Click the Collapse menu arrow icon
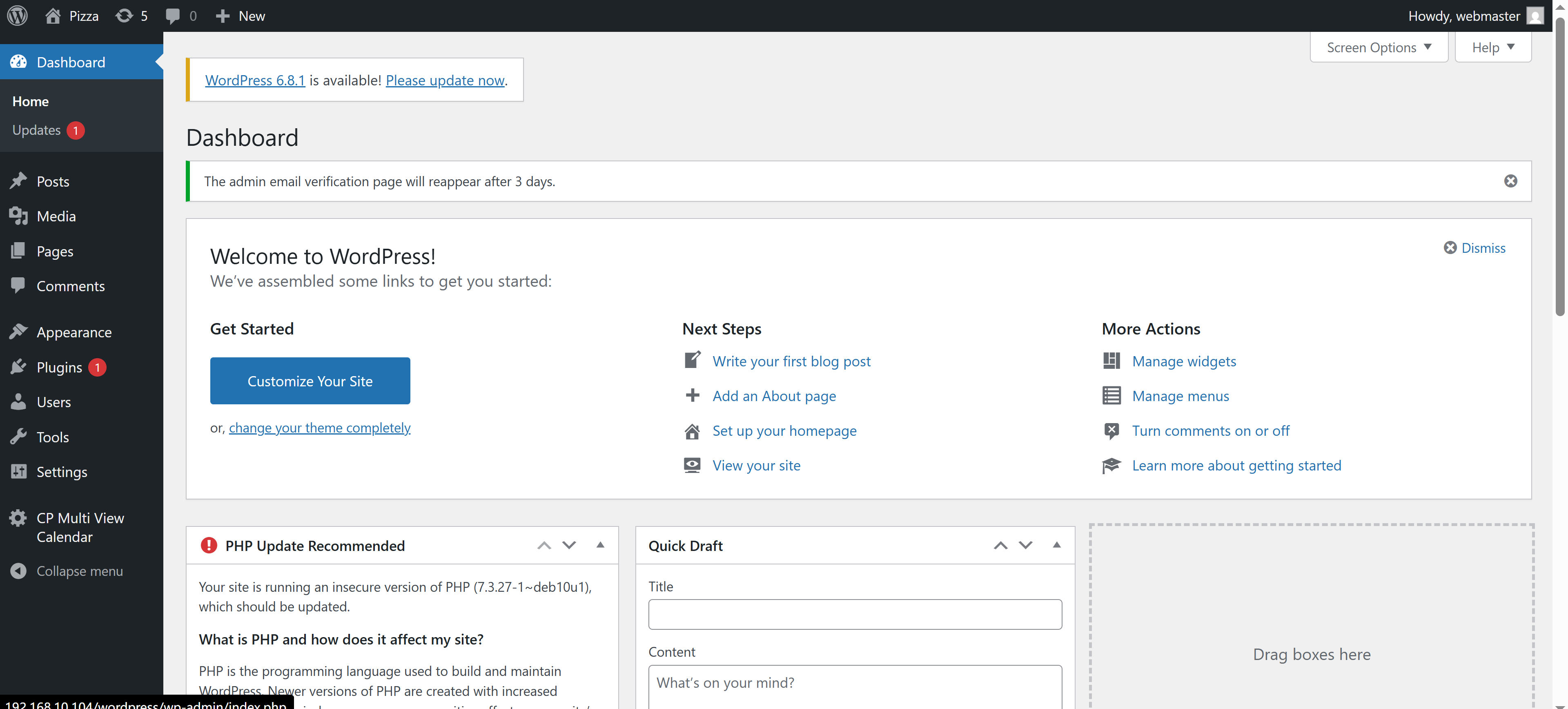1568x709 pixels. click(18, 570)
